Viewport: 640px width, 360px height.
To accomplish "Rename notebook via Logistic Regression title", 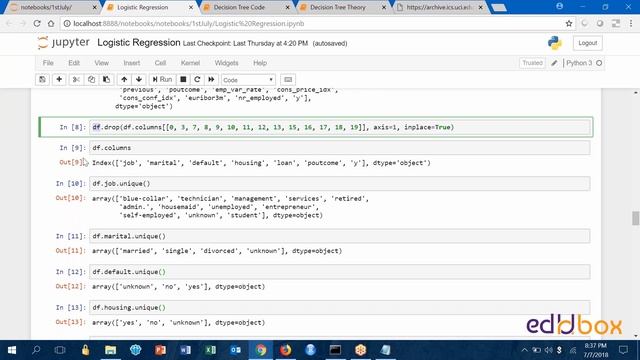I will (138, 42).
